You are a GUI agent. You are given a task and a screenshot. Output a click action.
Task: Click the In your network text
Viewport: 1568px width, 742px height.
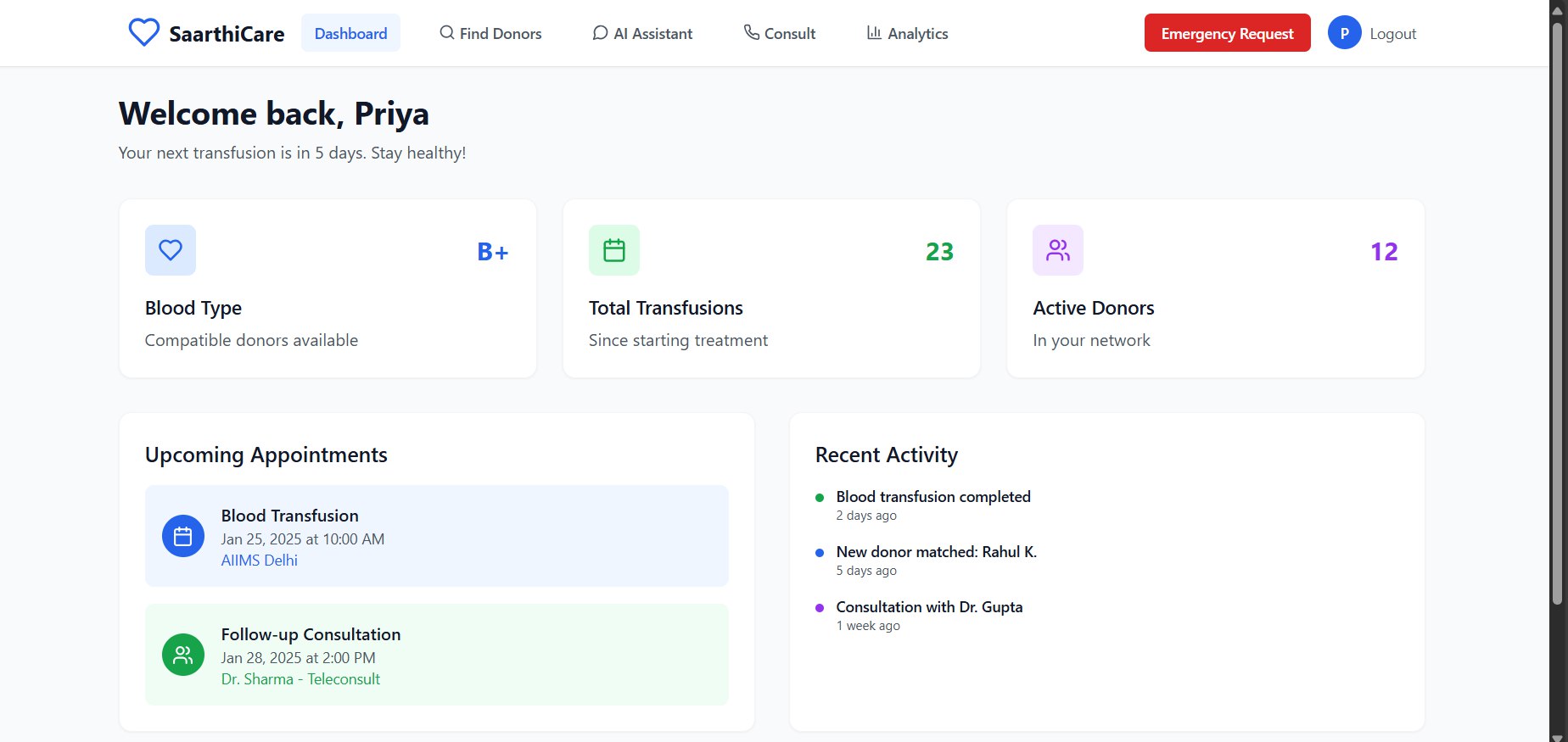click(1091, 340)
